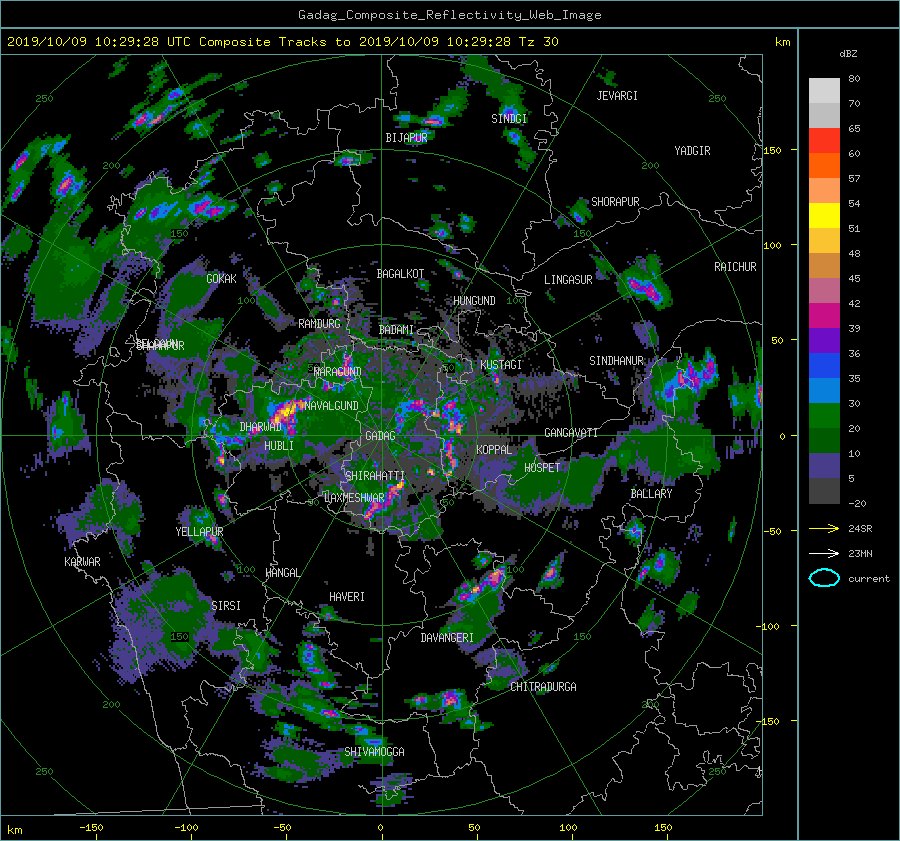
Task: Click the dBZ legend heading
Action: 848,54
